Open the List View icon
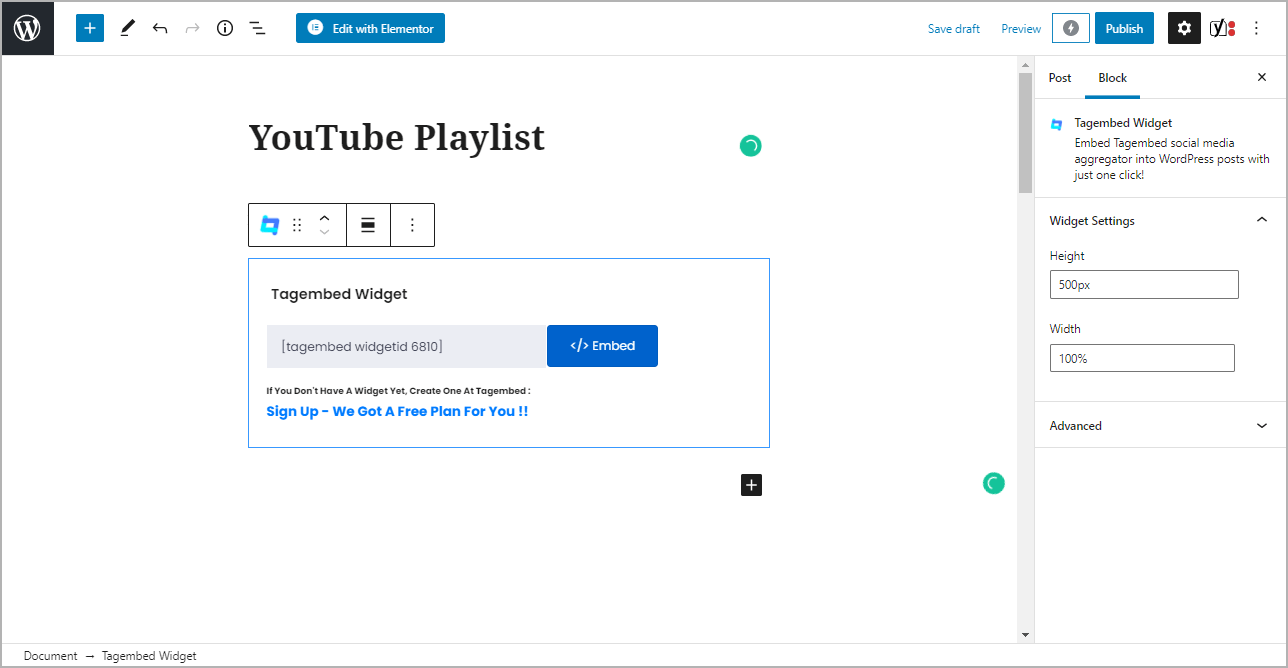Viewport: 1288px width, 668px height. tap(257, 28)
